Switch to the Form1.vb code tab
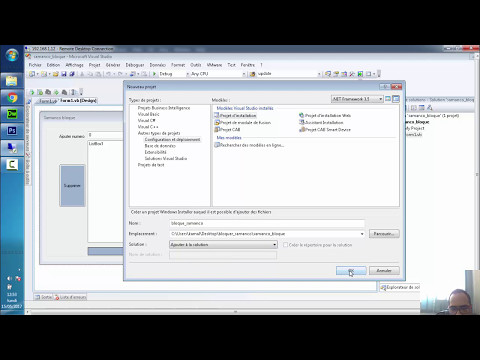Image resolution: width=480 pixels, height=360 pixels. (x=48, y=101)
